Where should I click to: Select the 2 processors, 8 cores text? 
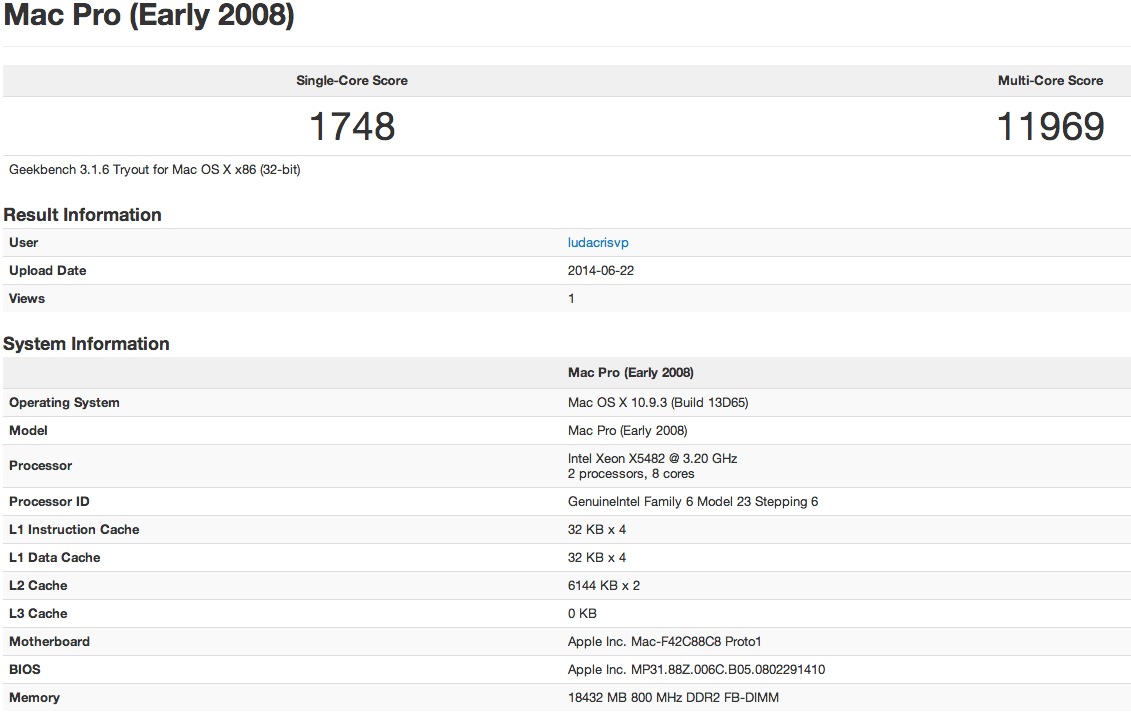(x=631, y=474)
